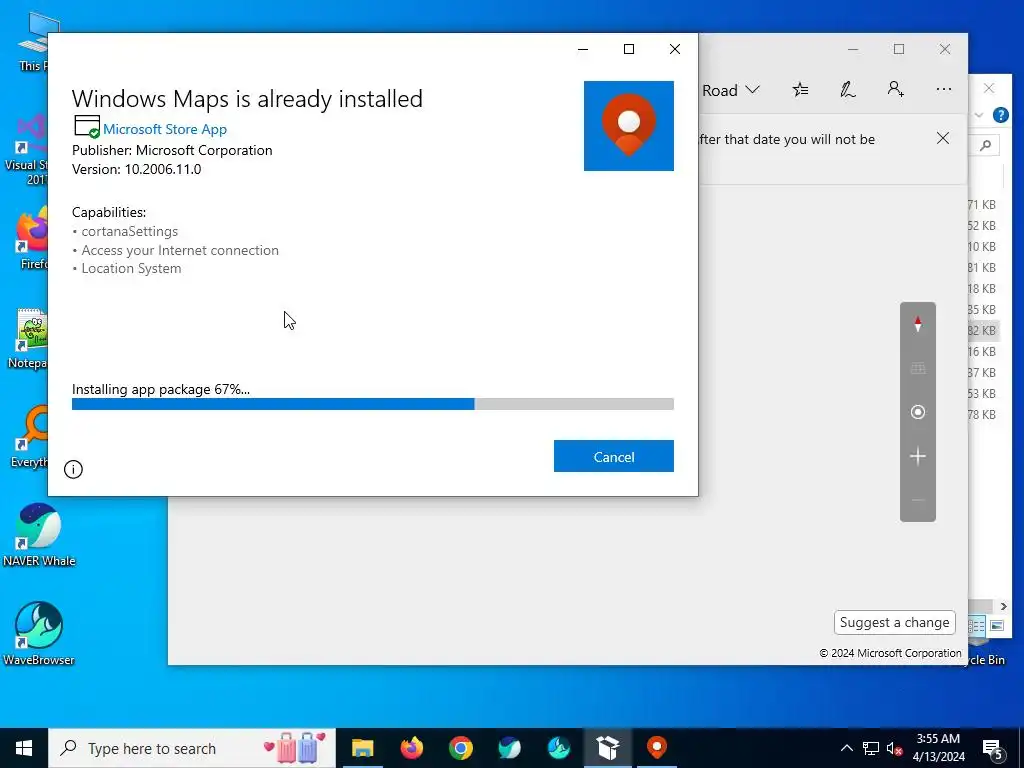Open NAVER Whale desktop shortcut
This screenshot has width=1024, height=768.
tap(39, 536)
